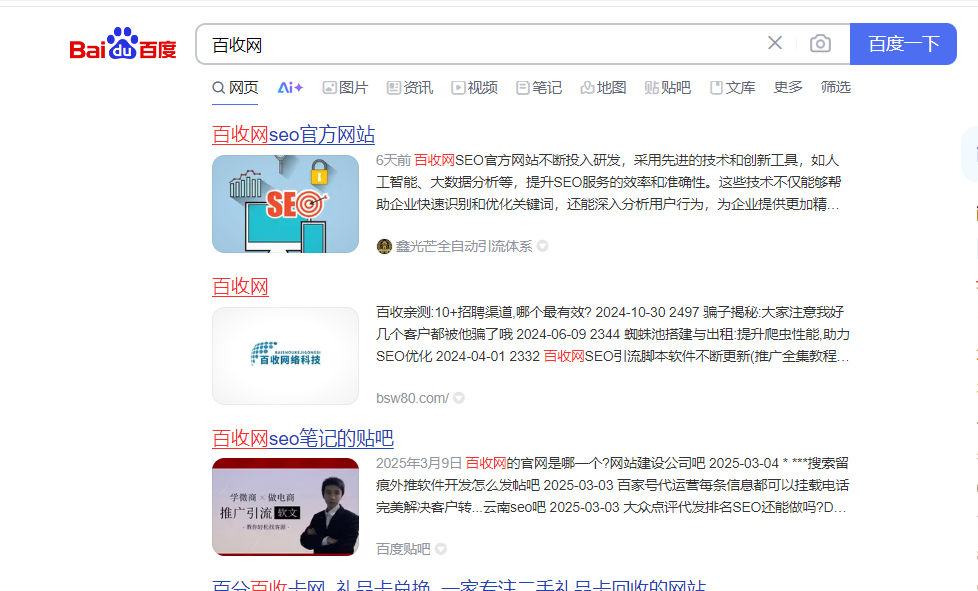Click snippet text starting 百收亲测:10+招聘渠道
The width and height of the screenshot is (978, 591).
click(x=613, y=334)
